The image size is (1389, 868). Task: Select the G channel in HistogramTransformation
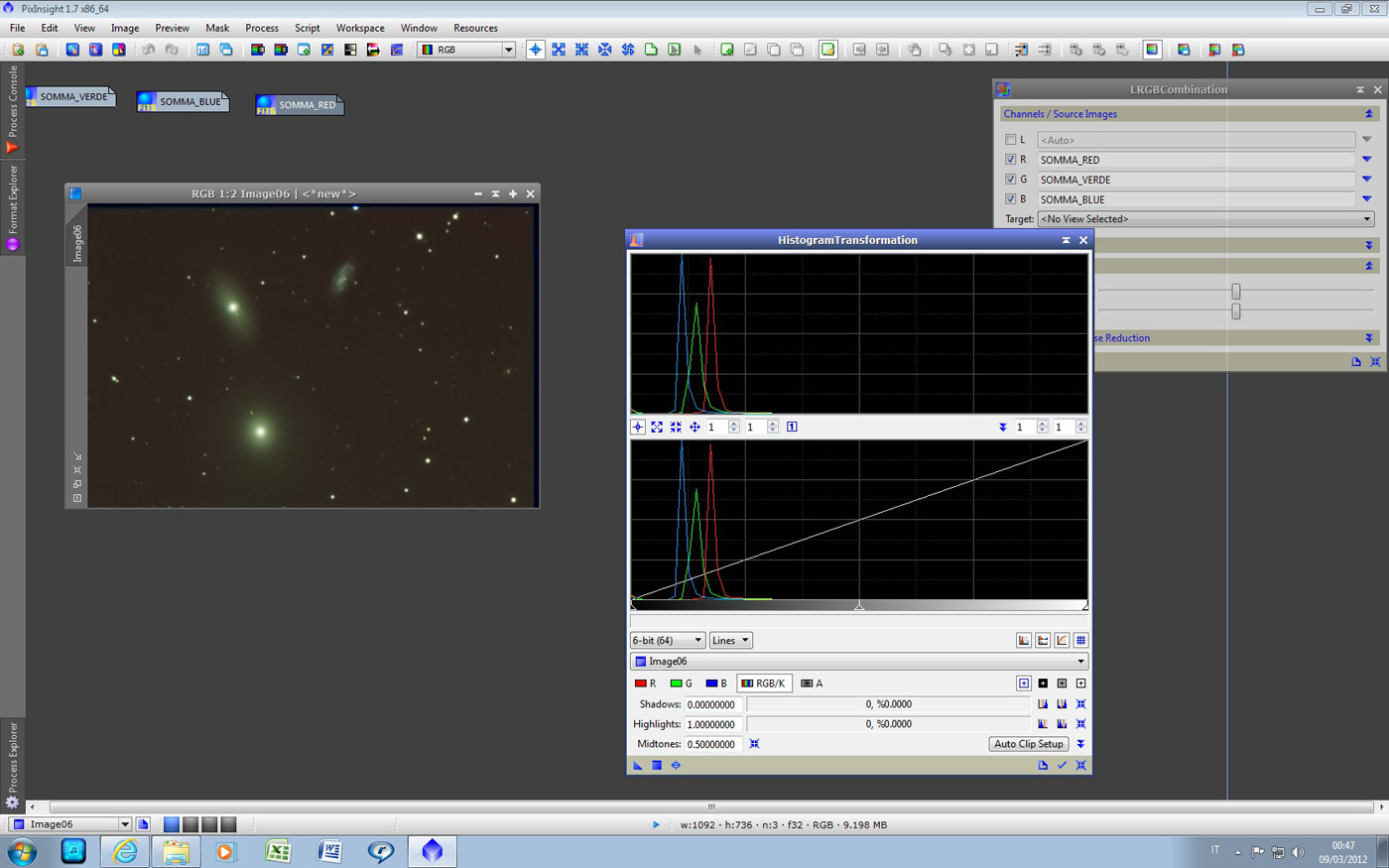tap(682, 683)
